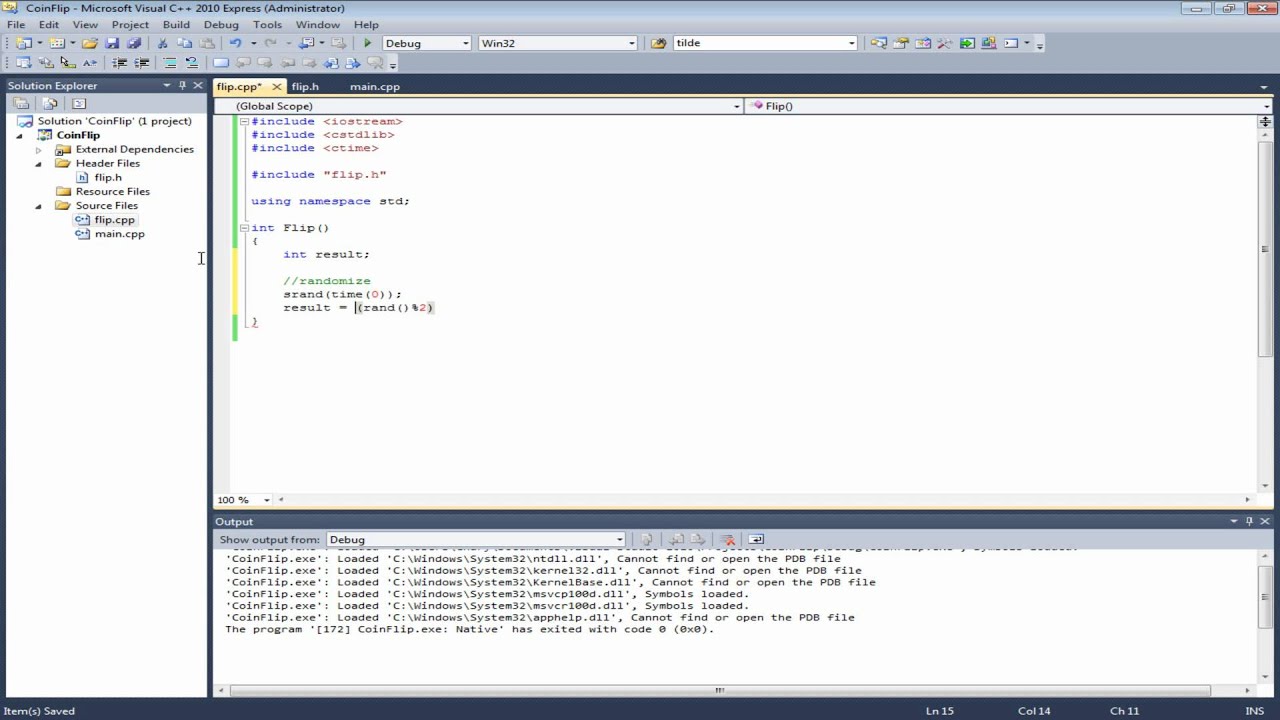
Task: Open the File menu
Action: point(16,24)
